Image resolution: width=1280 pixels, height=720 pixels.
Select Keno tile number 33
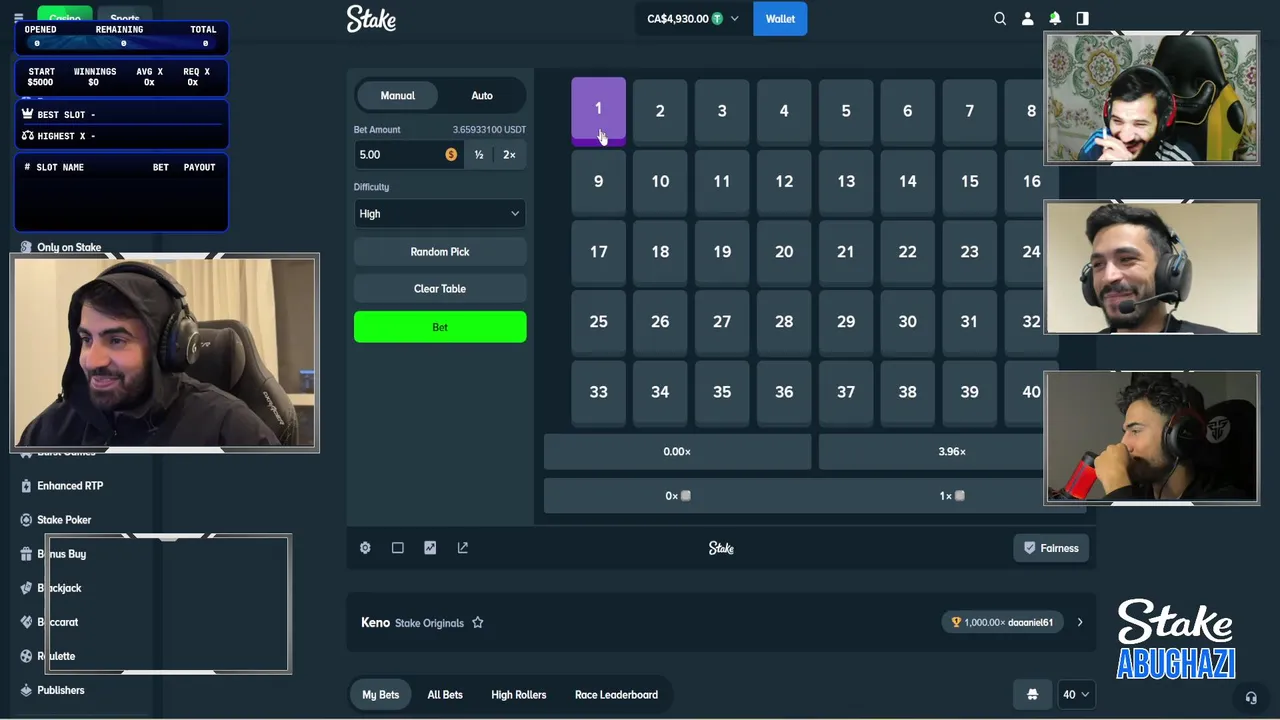coord(598,392)
